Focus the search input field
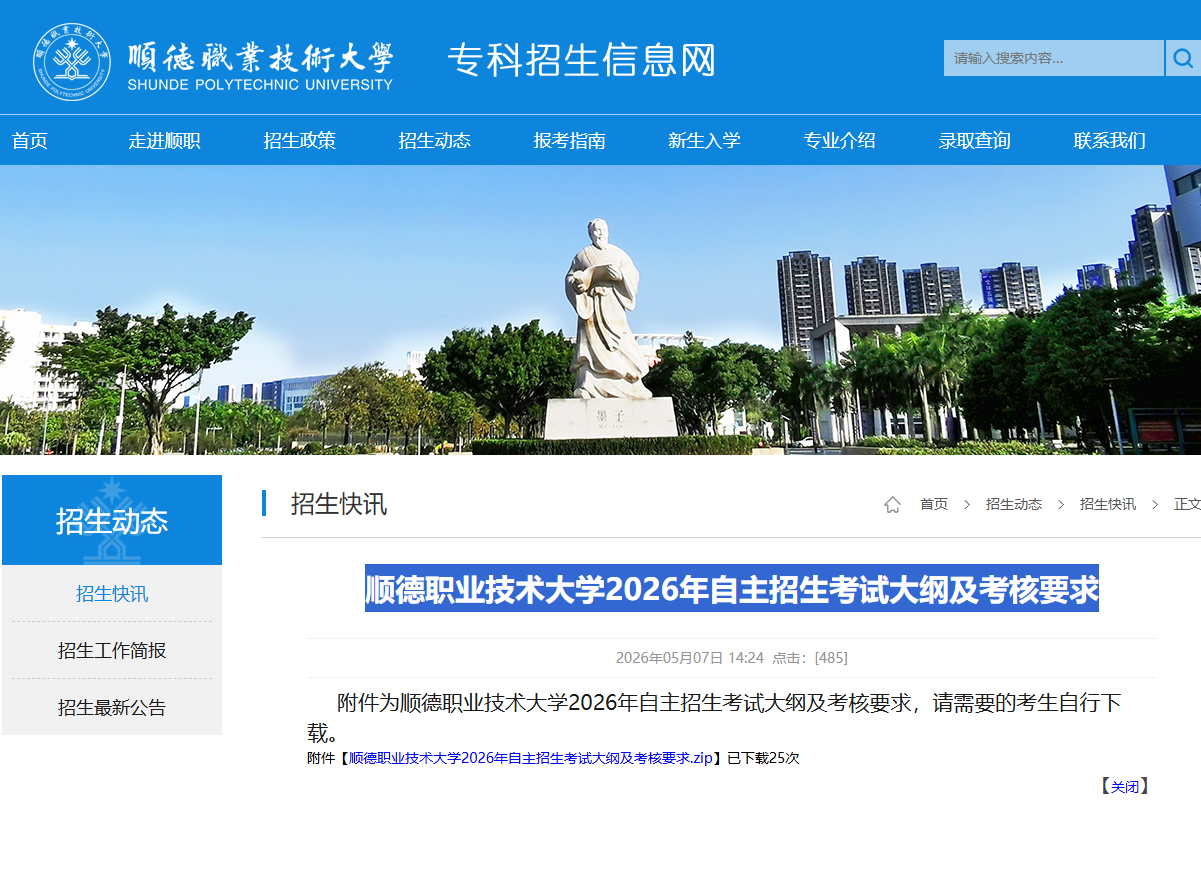The height and width of the screenshot is (885, 1201). (1054, 58)
